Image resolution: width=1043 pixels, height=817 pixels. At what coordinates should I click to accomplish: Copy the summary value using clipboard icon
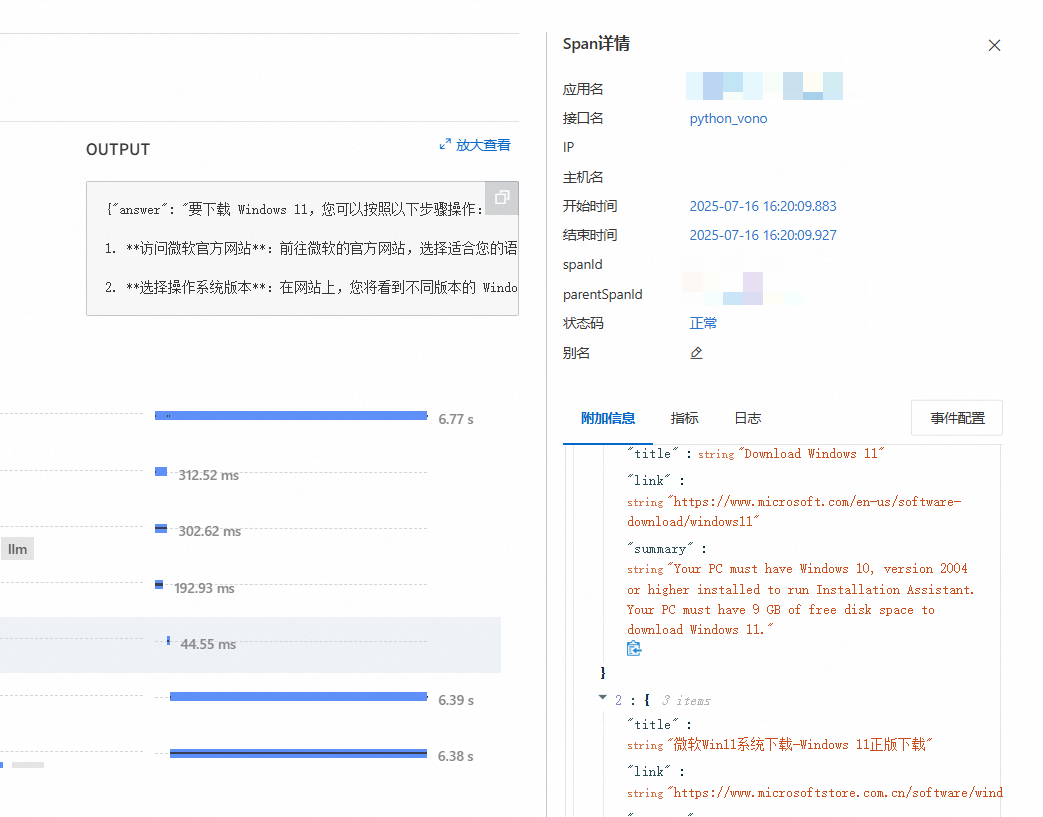634,649
